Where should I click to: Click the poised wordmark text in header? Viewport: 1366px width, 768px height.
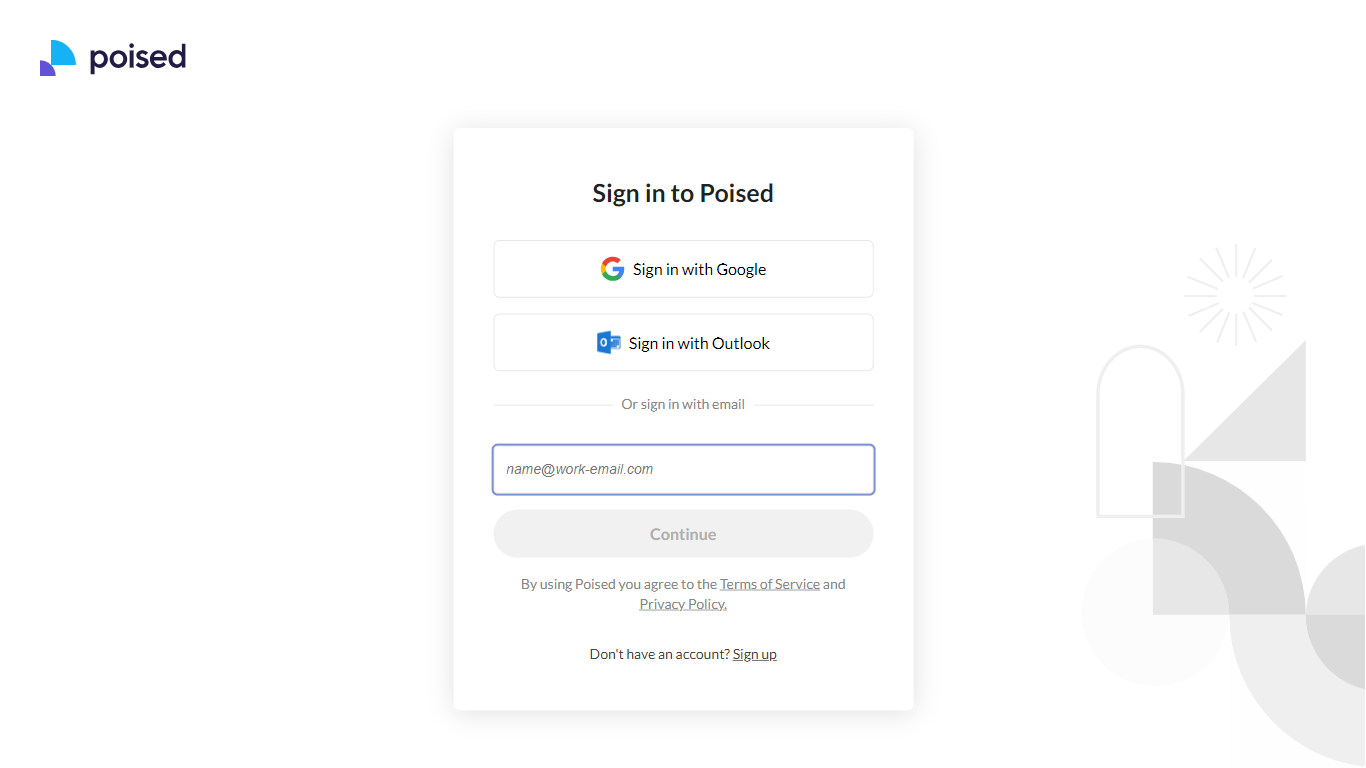click(x=138, y=58)
